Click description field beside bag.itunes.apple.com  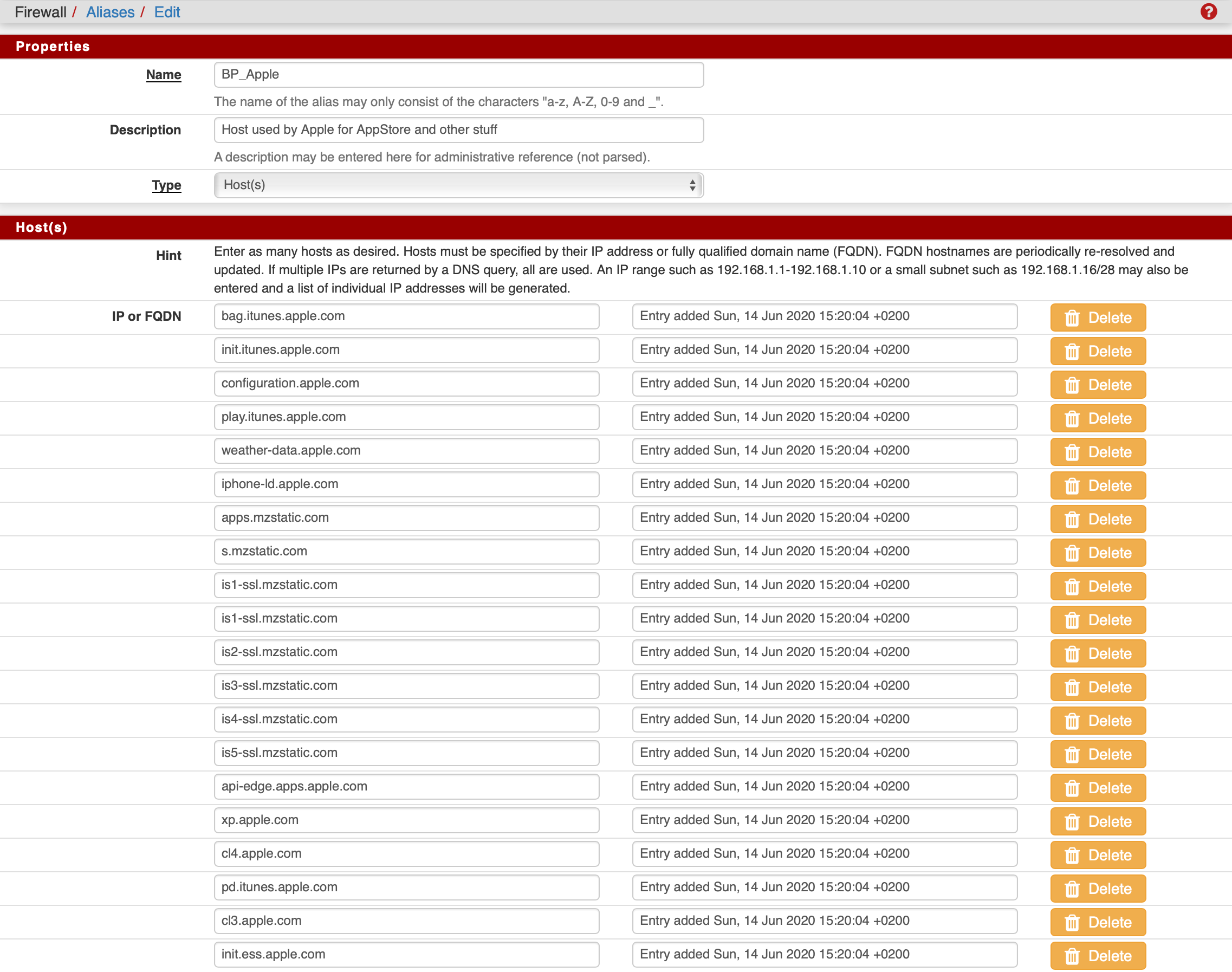click(825, 316)
